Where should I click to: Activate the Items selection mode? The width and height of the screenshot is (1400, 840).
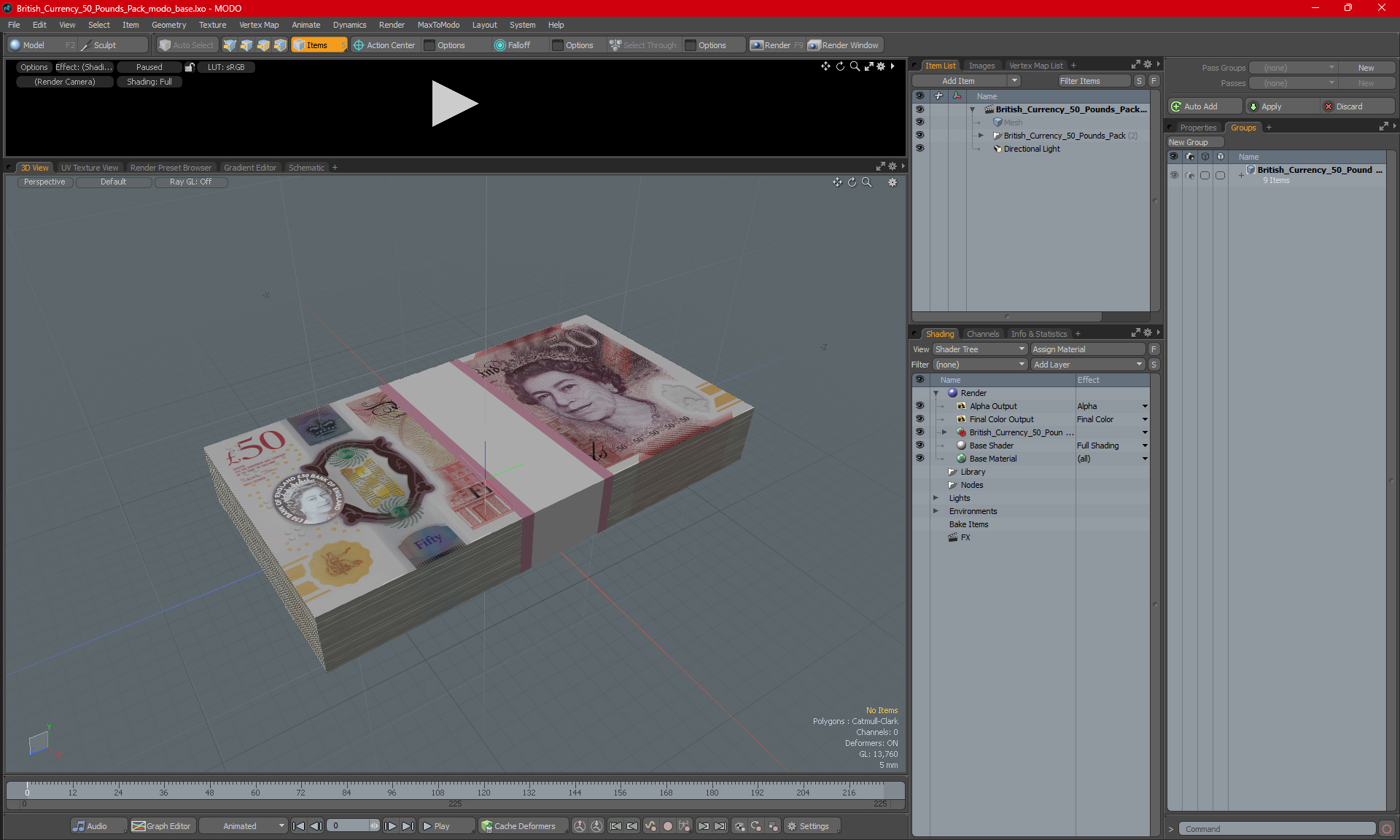click(x=319, y=45)
